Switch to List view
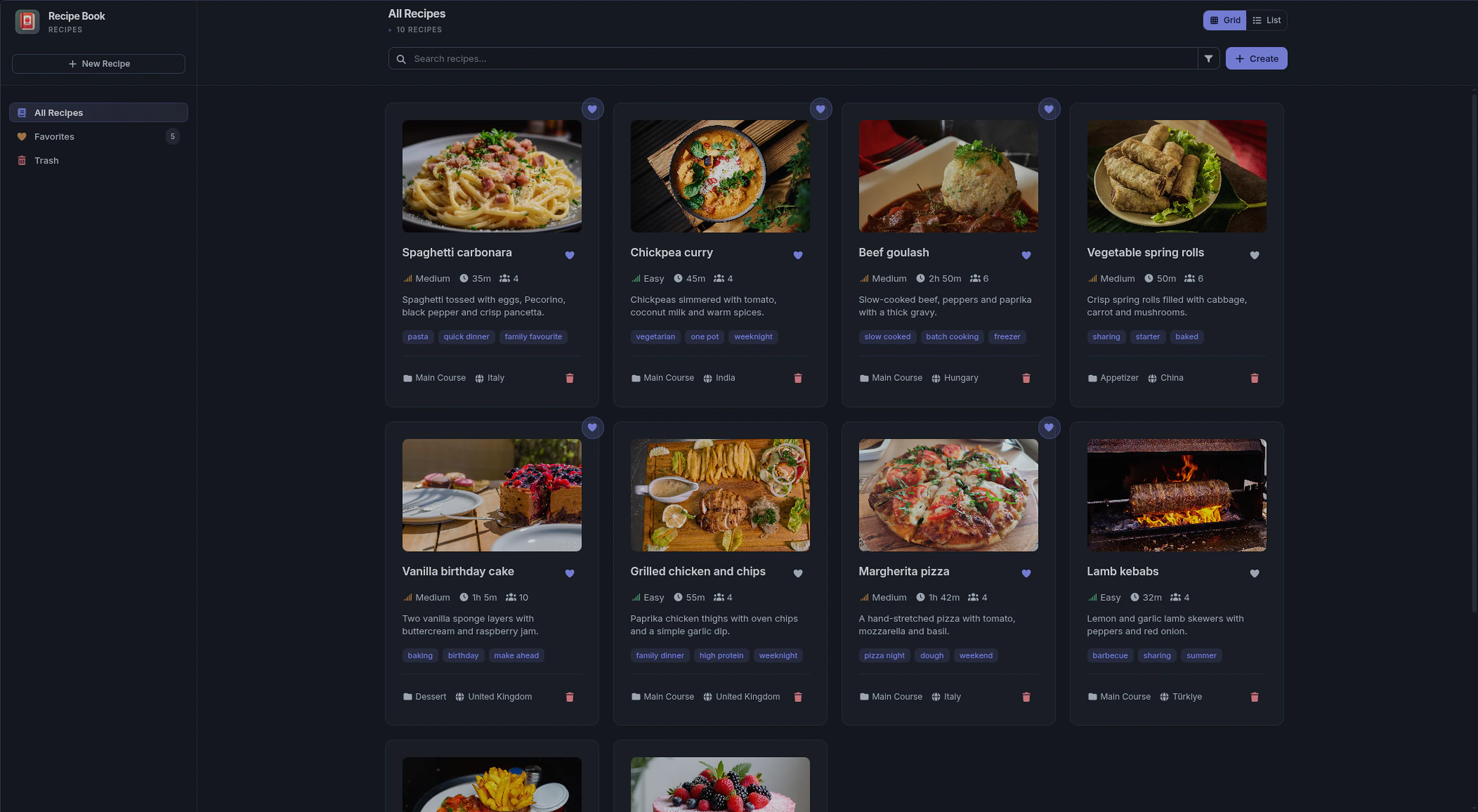 [1266, 20]
